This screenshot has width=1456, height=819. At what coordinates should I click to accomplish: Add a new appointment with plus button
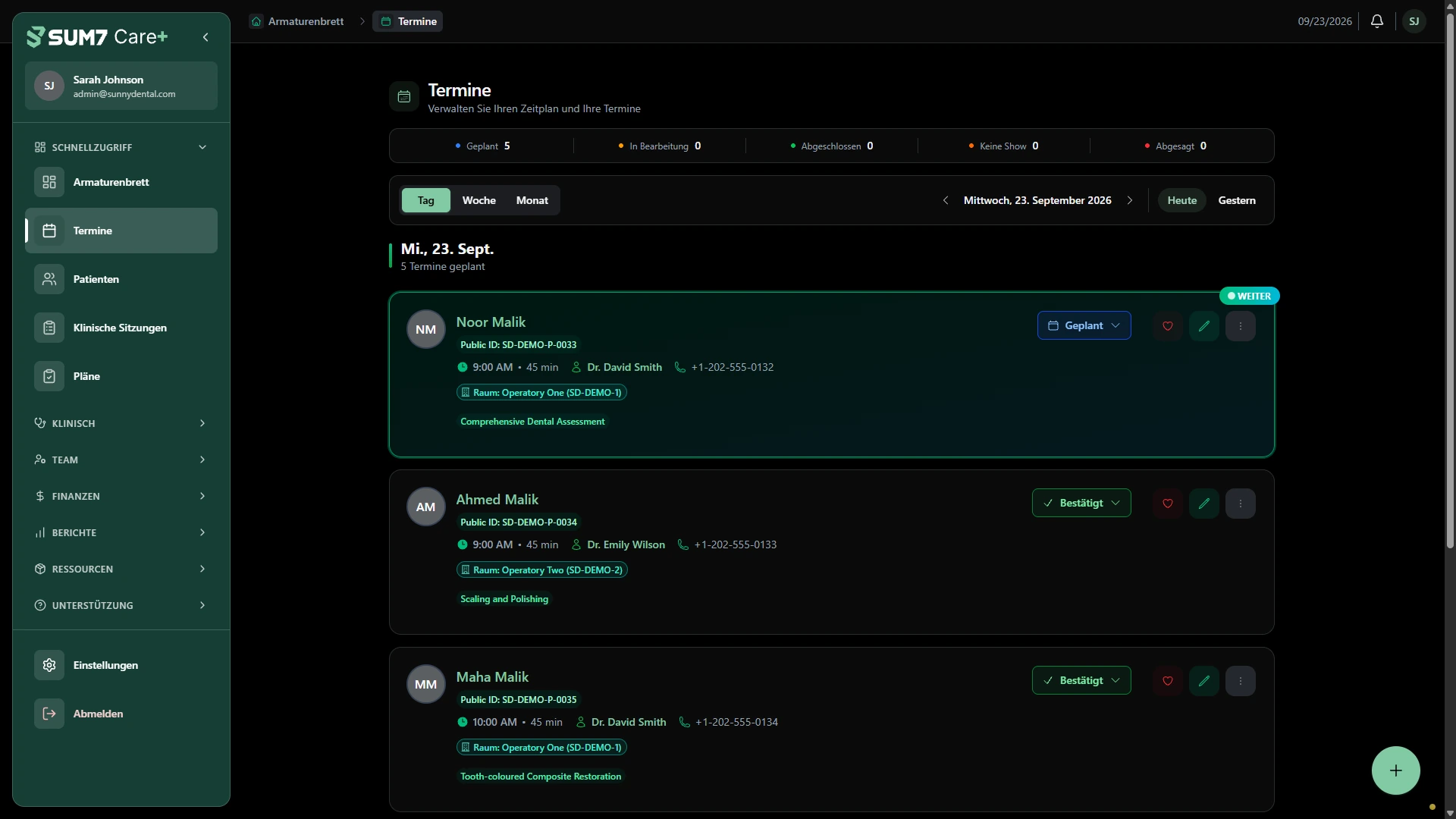pos(1396,770)
